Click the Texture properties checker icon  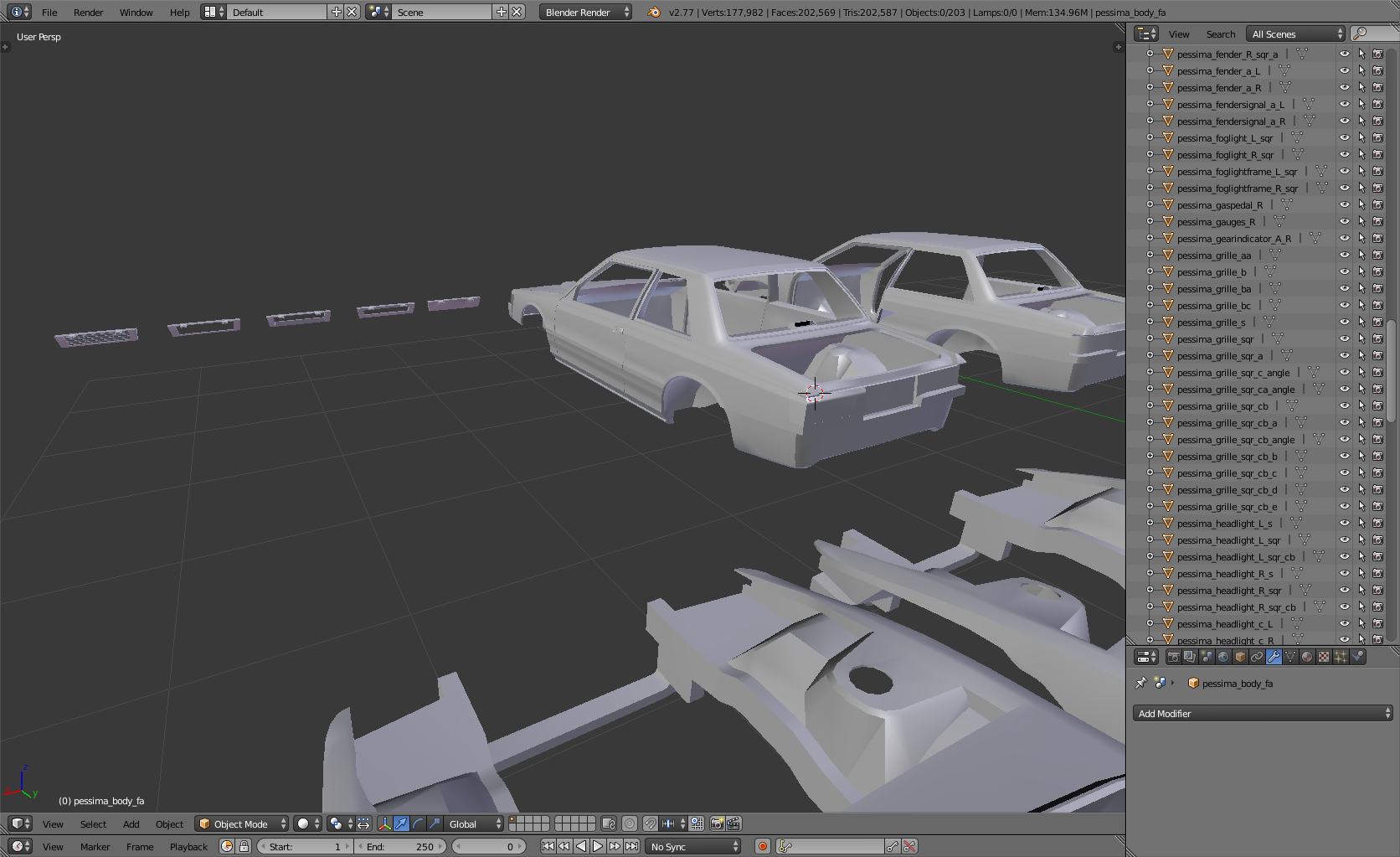pyautogui.click(x=1324, y=658)
